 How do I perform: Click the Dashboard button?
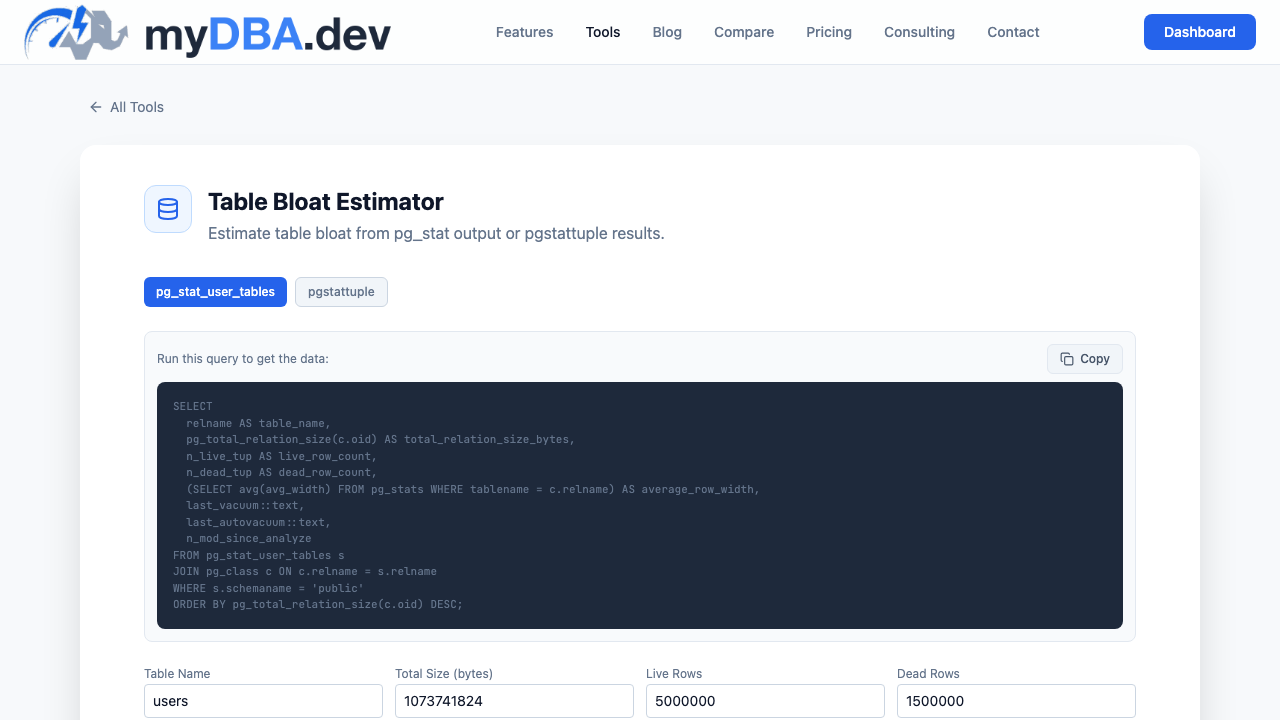pyautogui.click(x=1200, y=32)
